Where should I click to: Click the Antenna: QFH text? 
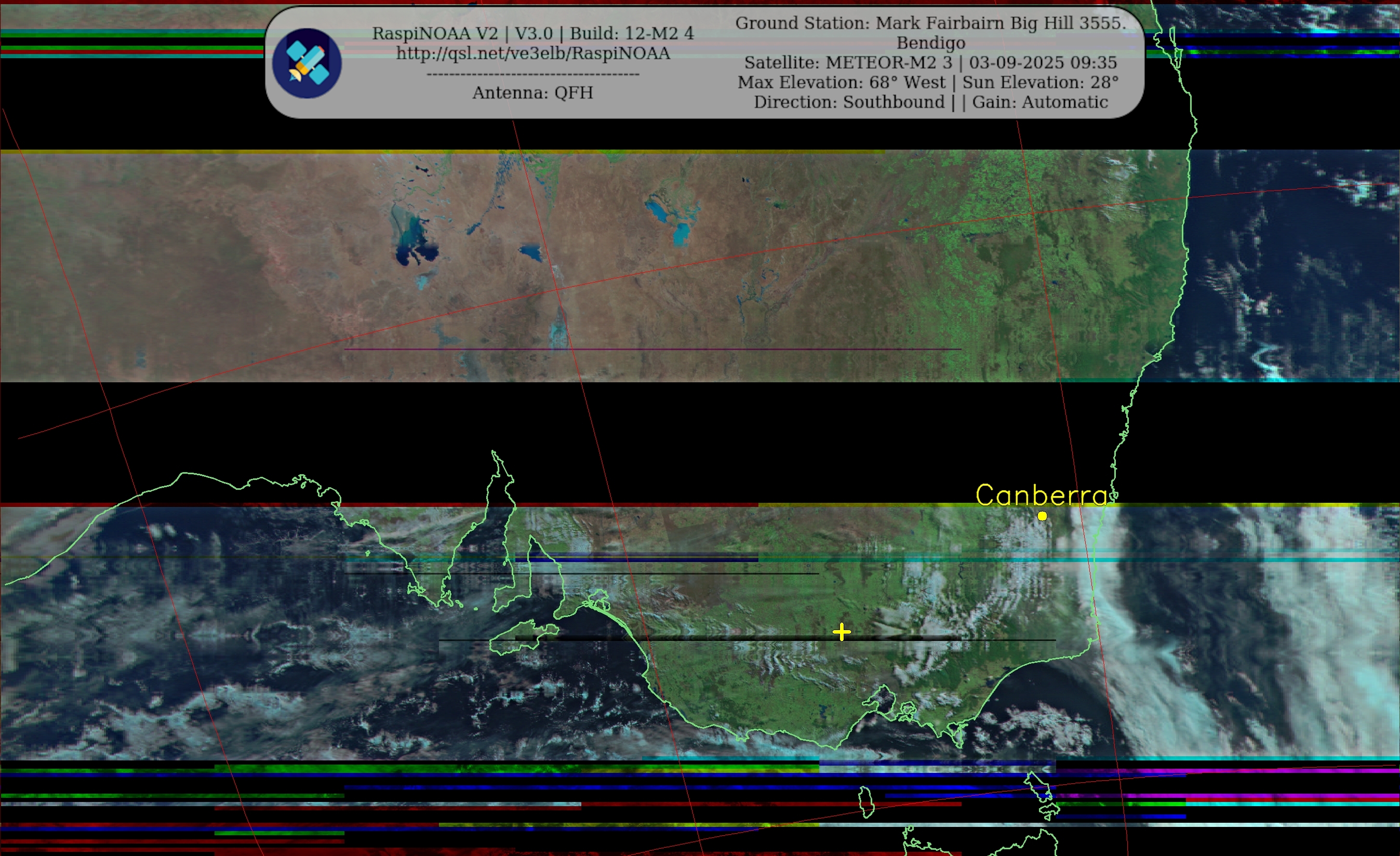tap(532, 92)
